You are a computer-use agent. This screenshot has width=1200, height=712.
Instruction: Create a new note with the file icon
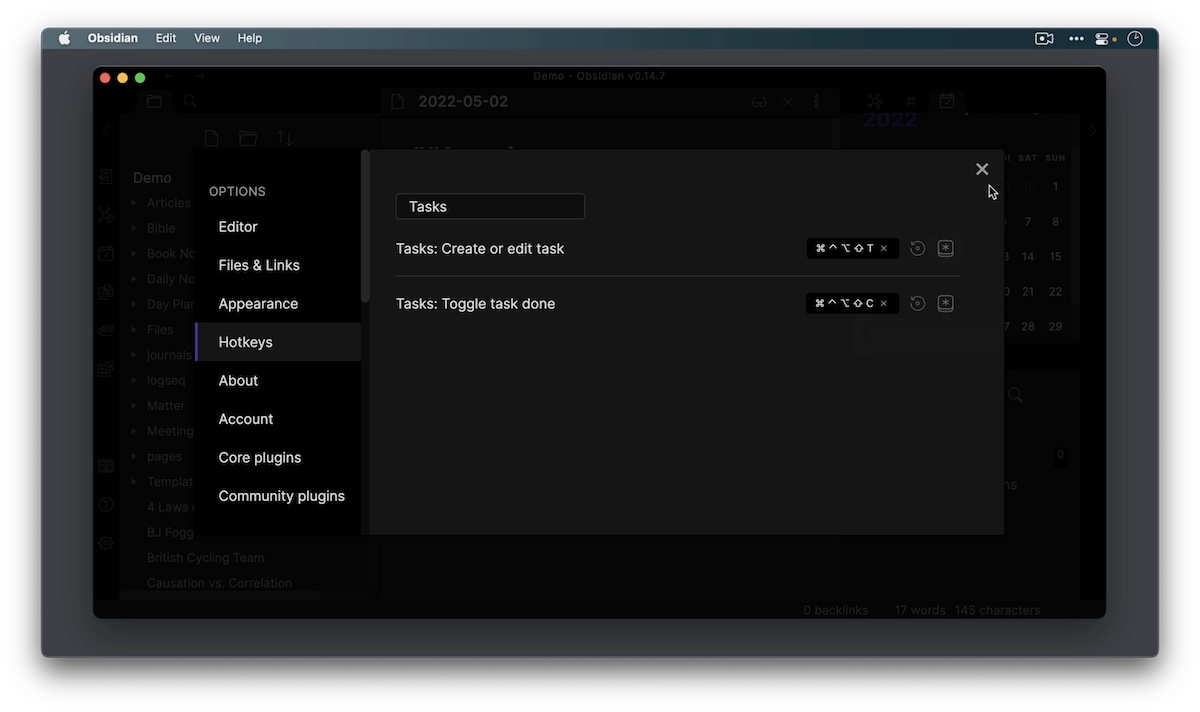[x=211, y=139]
